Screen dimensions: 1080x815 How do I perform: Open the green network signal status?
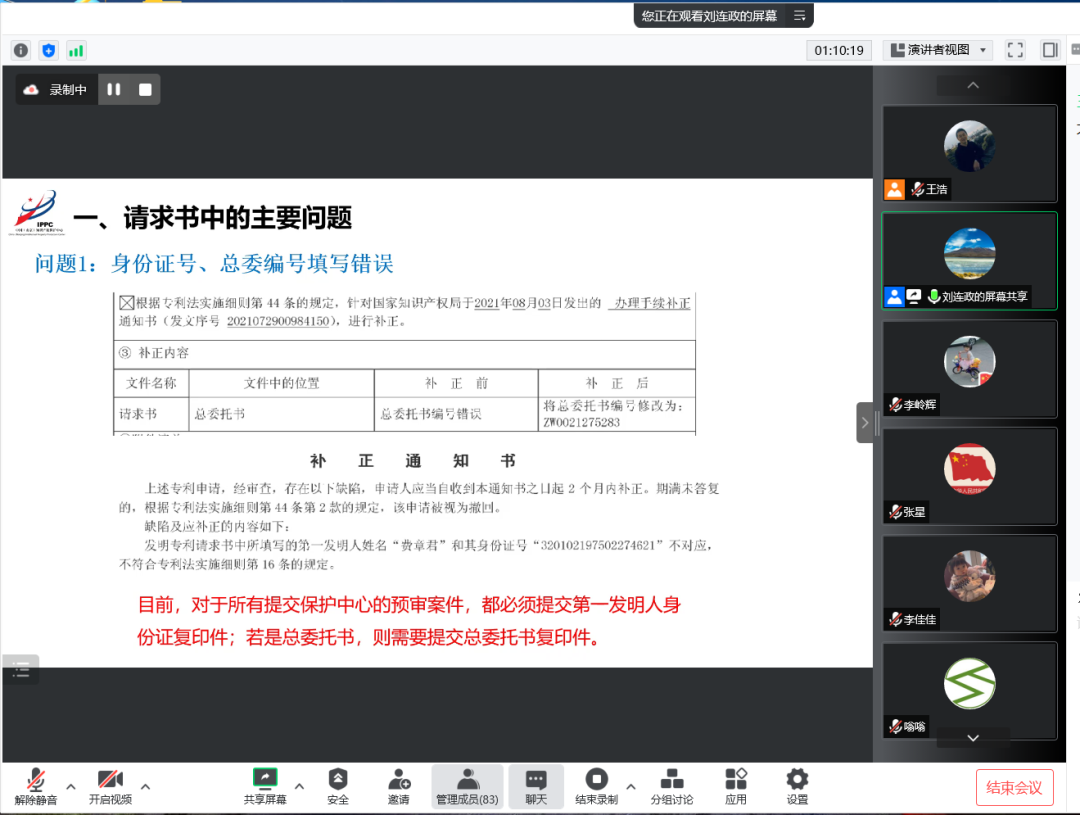click(76, 50)
